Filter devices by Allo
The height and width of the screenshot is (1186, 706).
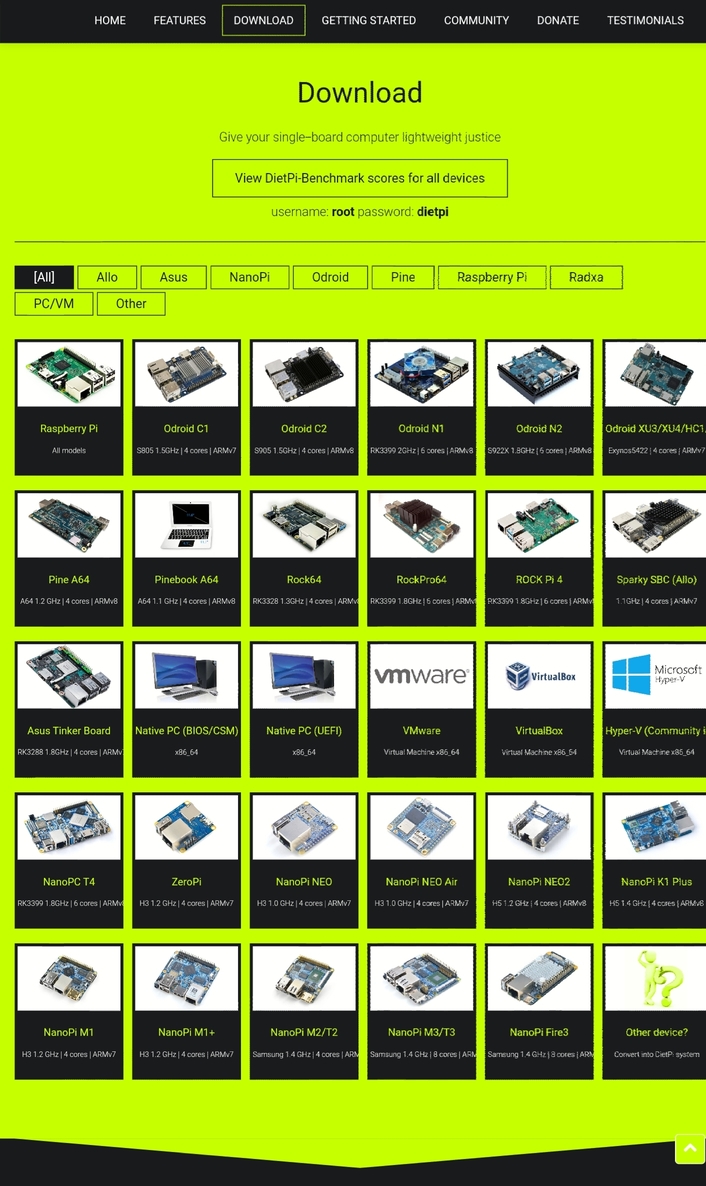click(107, 277)
